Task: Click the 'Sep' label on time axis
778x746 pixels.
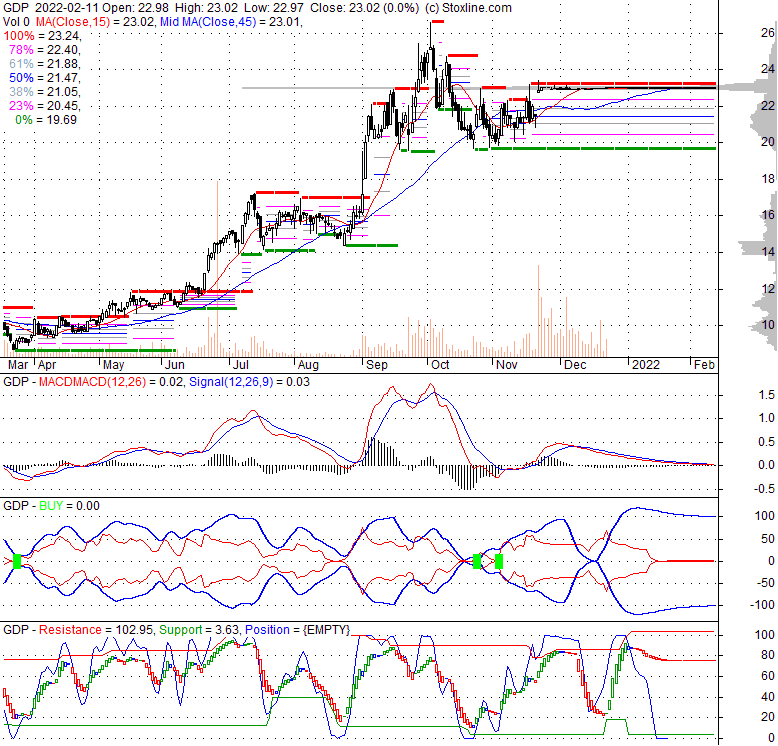Action: [x=377, y=365]
